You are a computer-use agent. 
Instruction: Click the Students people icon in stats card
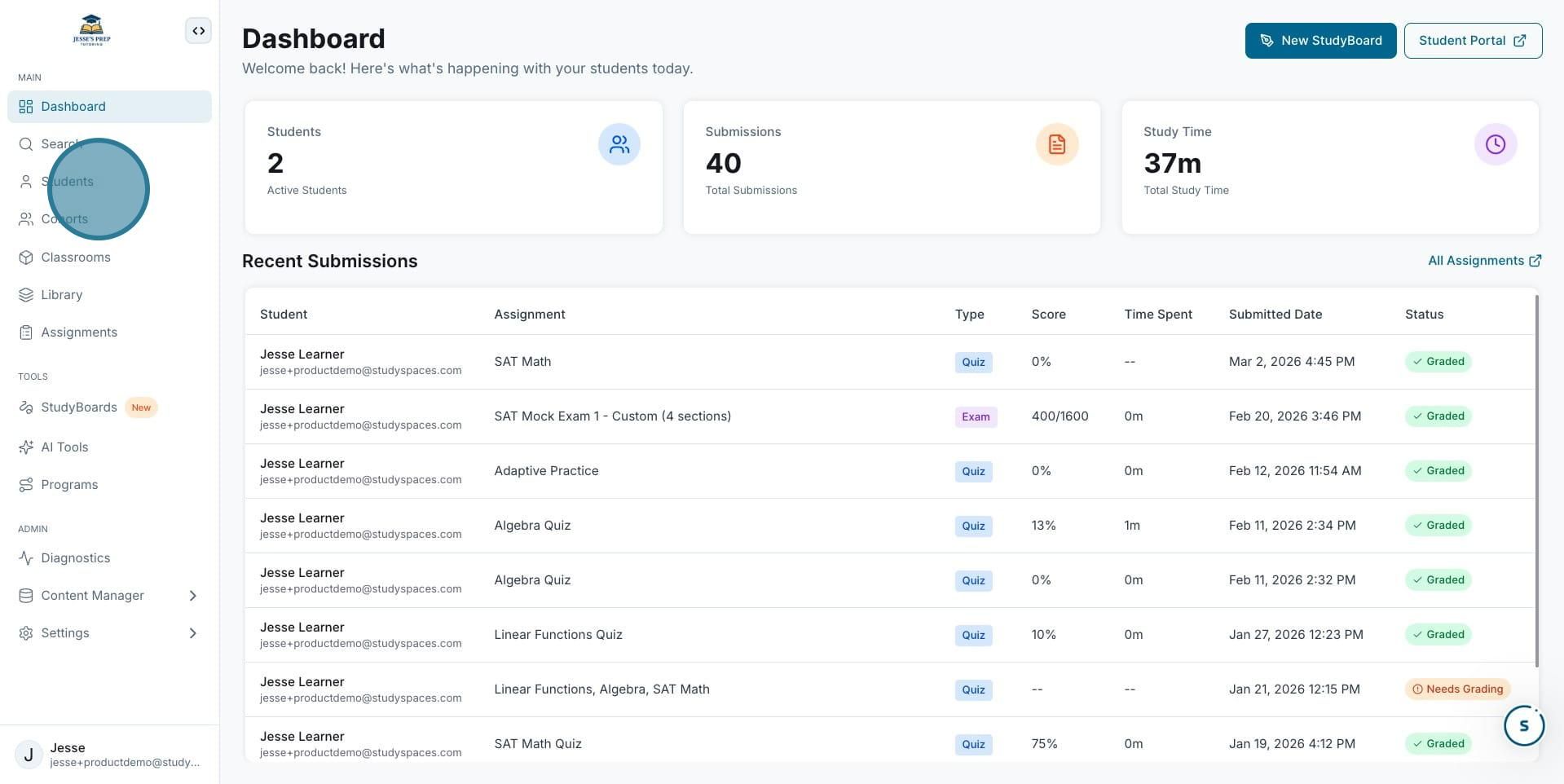pos(619,144)
